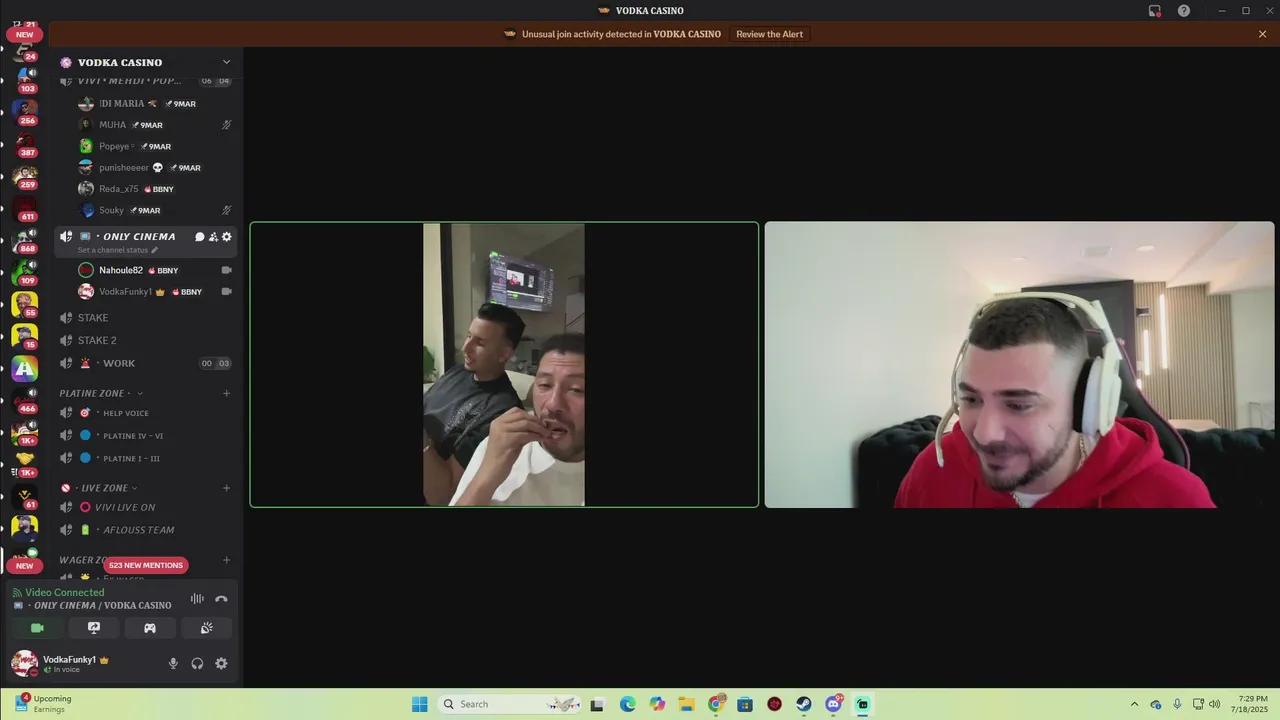
Task: Invite people to ONLY CINEMA channel
Action: [213, 237]
